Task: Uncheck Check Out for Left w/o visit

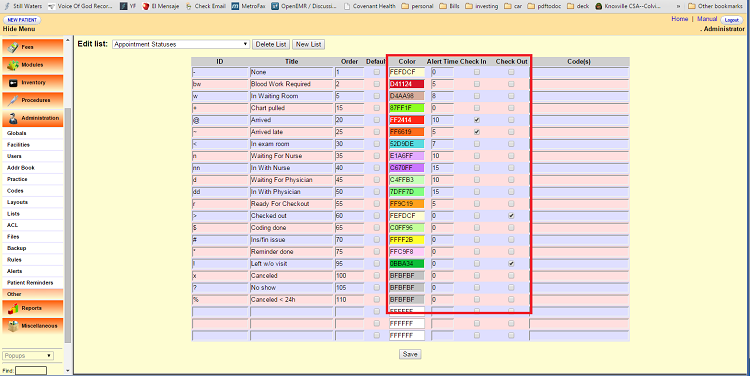Action: point(511,264)
